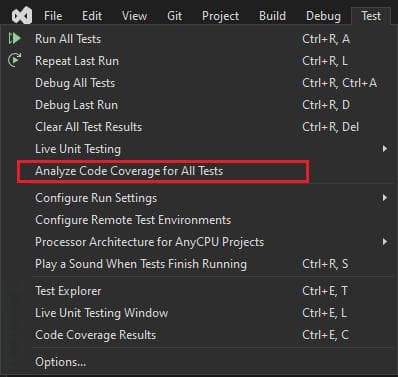398x377 pixels.
Task: Open the Edit menu
Action: click(x=92, y=16)
